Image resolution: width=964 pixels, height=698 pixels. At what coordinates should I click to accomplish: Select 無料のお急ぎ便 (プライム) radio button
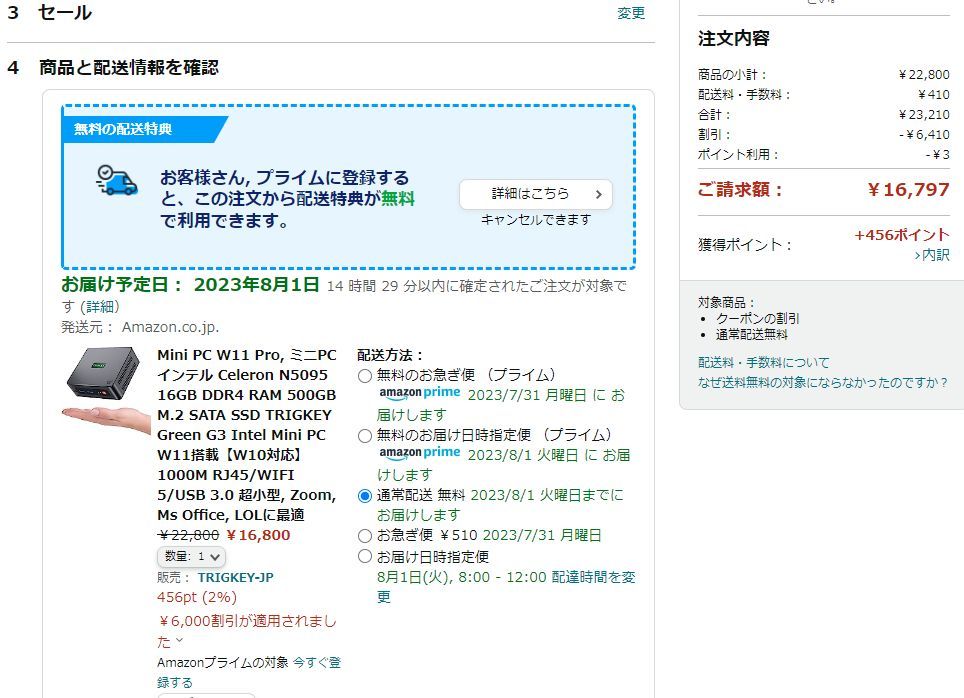[x=365, y=376]
